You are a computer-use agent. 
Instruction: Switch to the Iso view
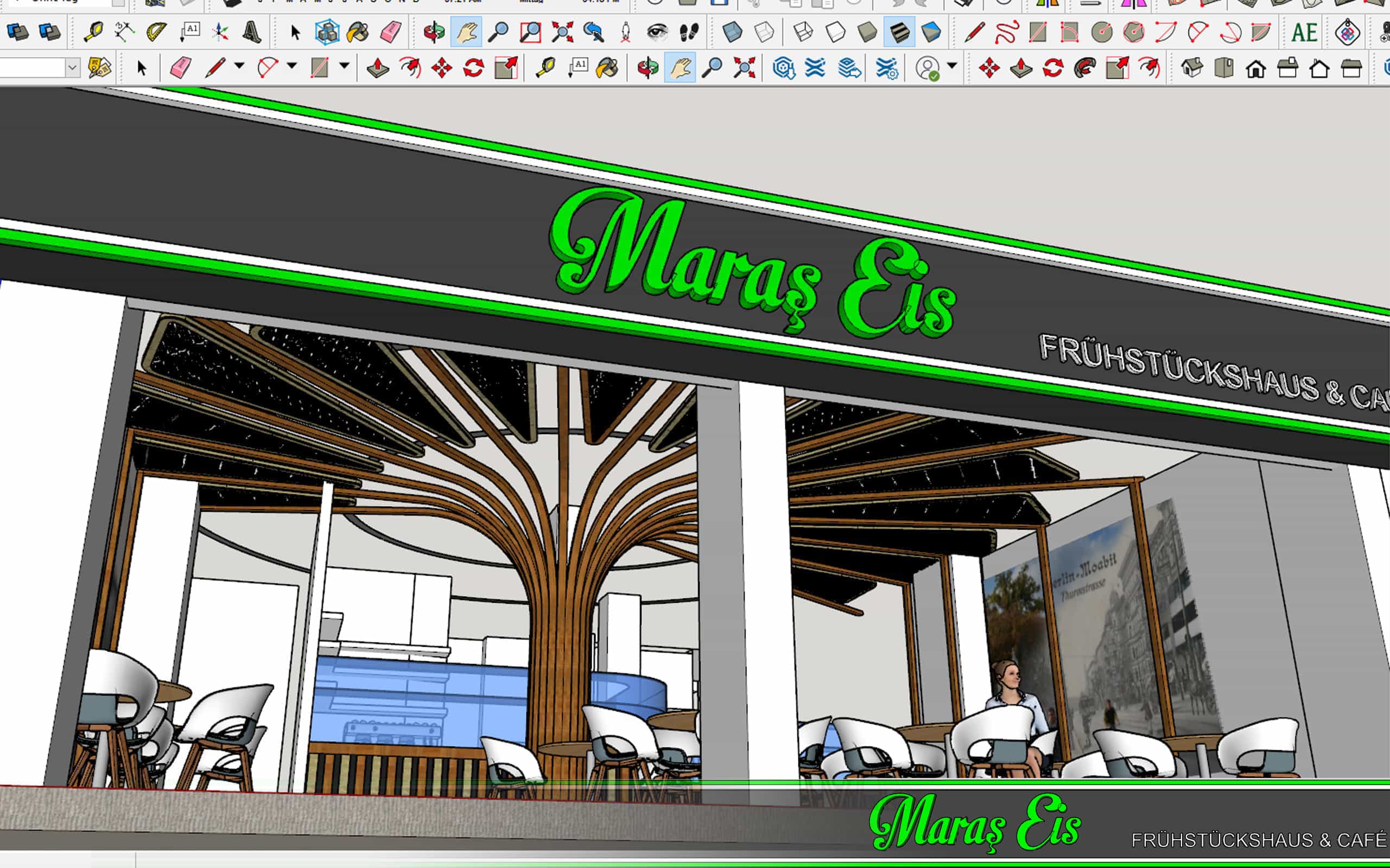coord(1192,68)
